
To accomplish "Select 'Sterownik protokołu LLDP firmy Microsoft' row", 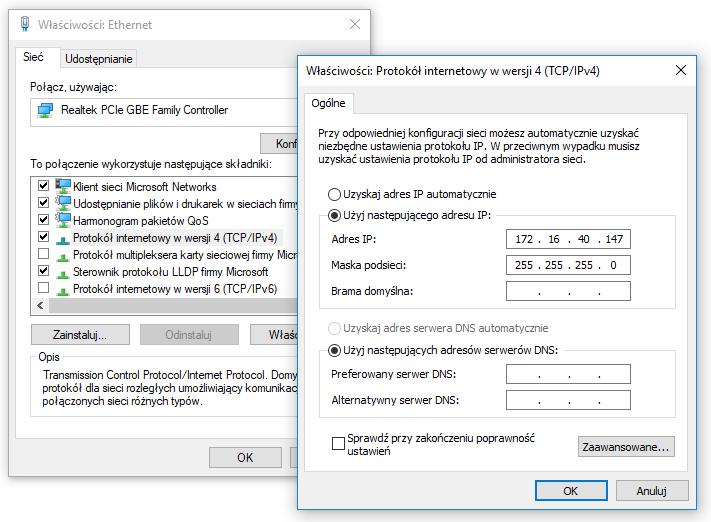I will pos(170,272).
